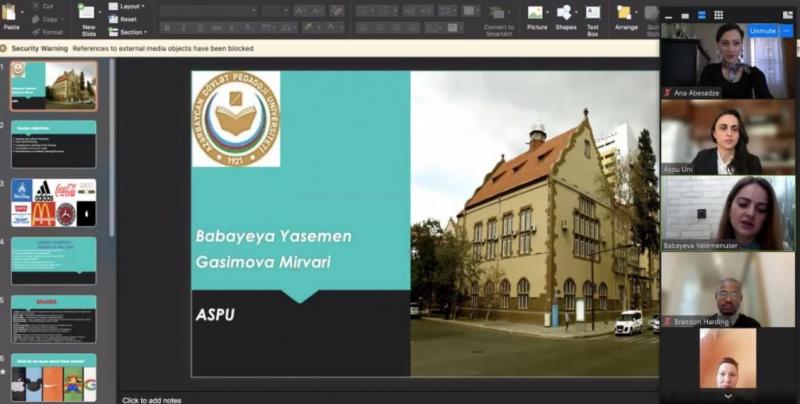The width and height of the screenshot is (800, 404).
Task: Open the font size combo box
Action: (x=276, y=11)
